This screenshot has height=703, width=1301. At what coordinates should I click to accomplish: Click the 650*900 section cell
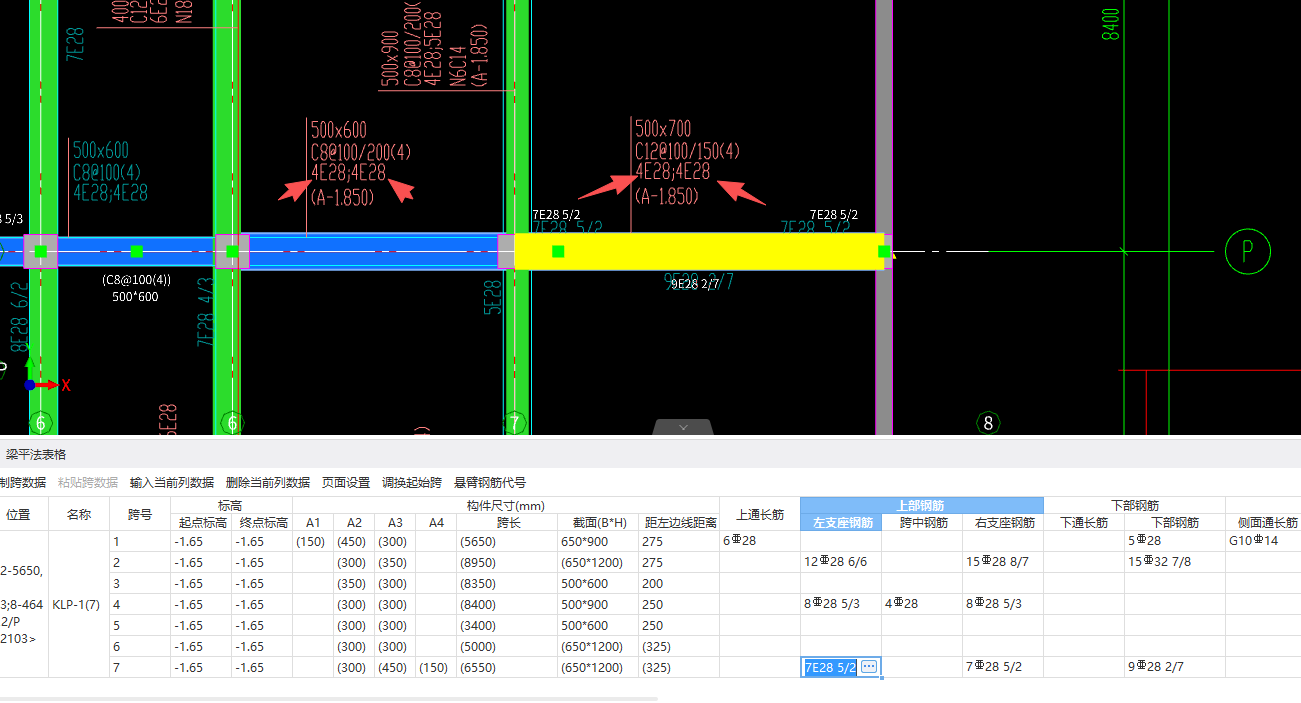598,541
